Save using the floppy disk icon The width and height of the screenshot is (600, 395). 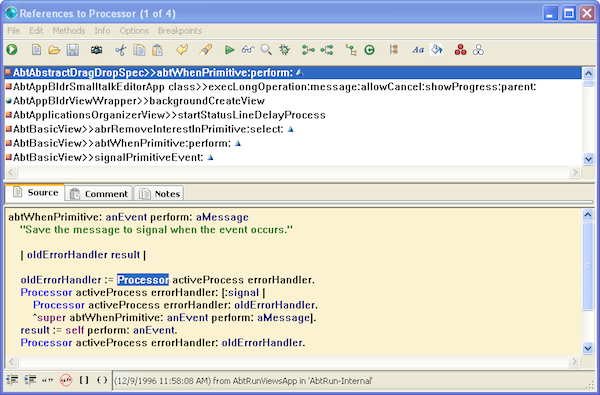point(73,50)
